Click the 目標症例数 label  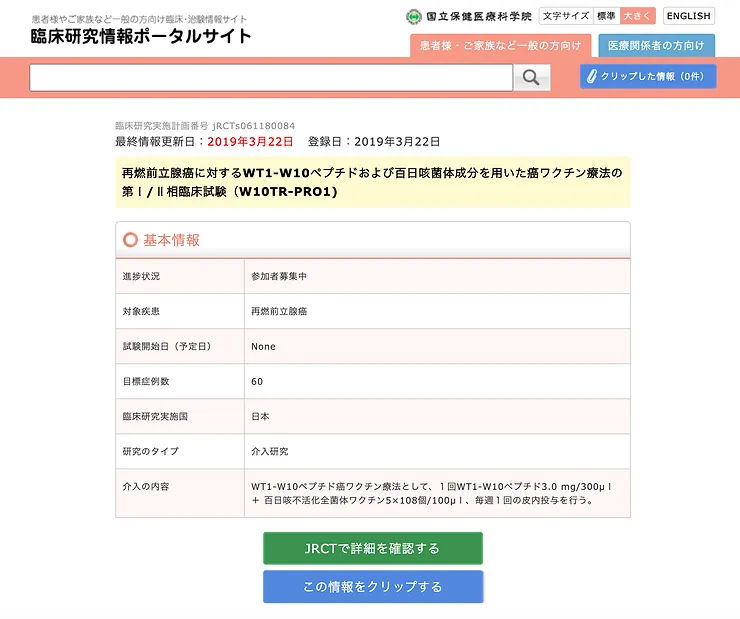[146, 381]
